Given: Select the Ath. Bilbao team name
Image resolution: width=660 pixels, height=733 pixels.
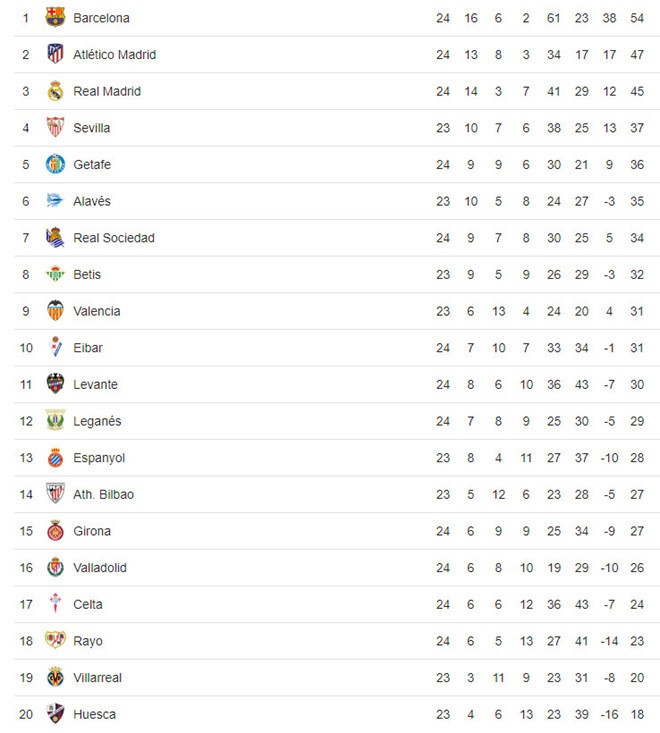Looking at the screenshot, I should (x=103, y=494).
